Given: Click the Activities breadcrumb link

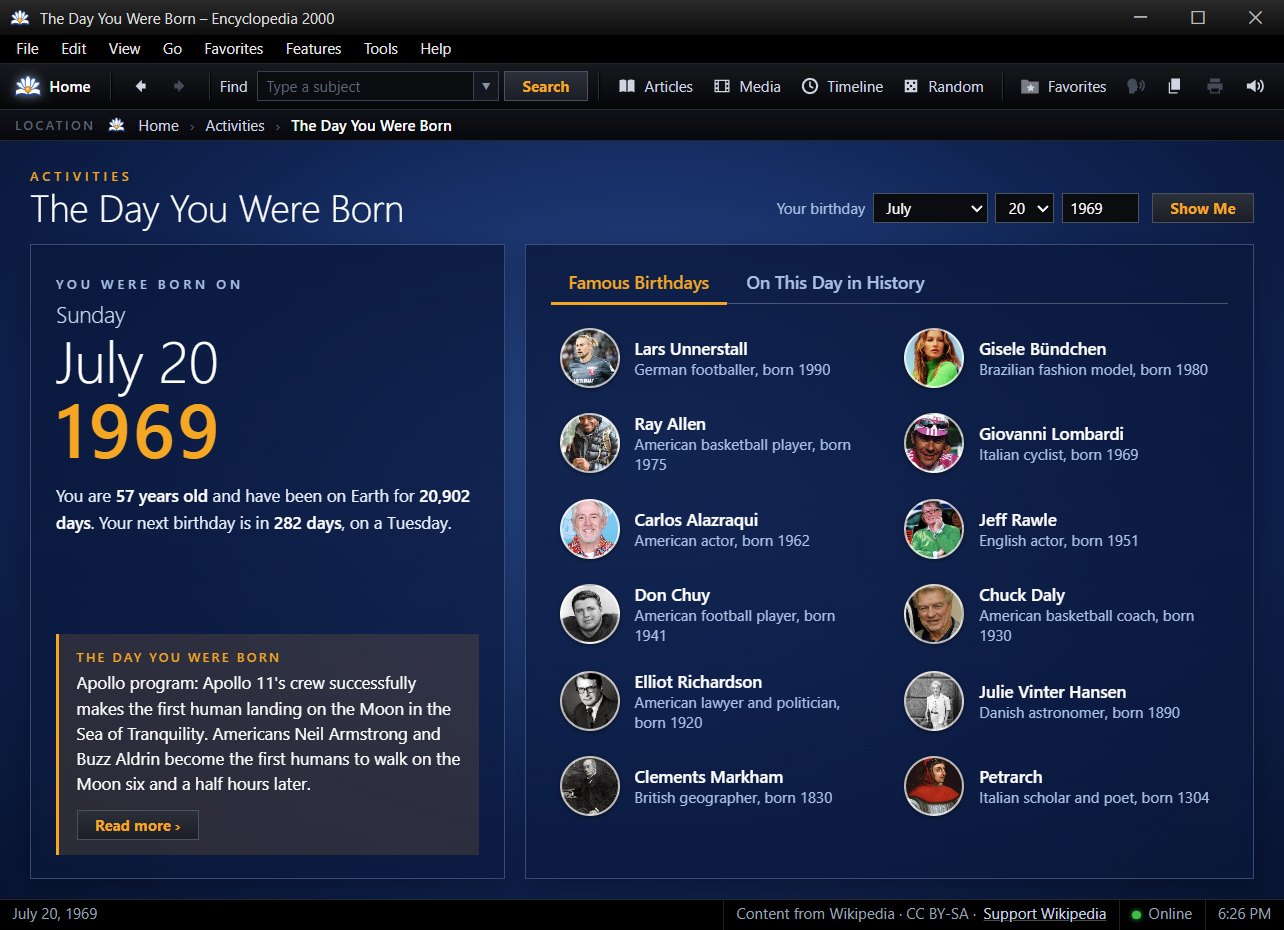Looking at the screenshot, I should [x=235, y=126].
